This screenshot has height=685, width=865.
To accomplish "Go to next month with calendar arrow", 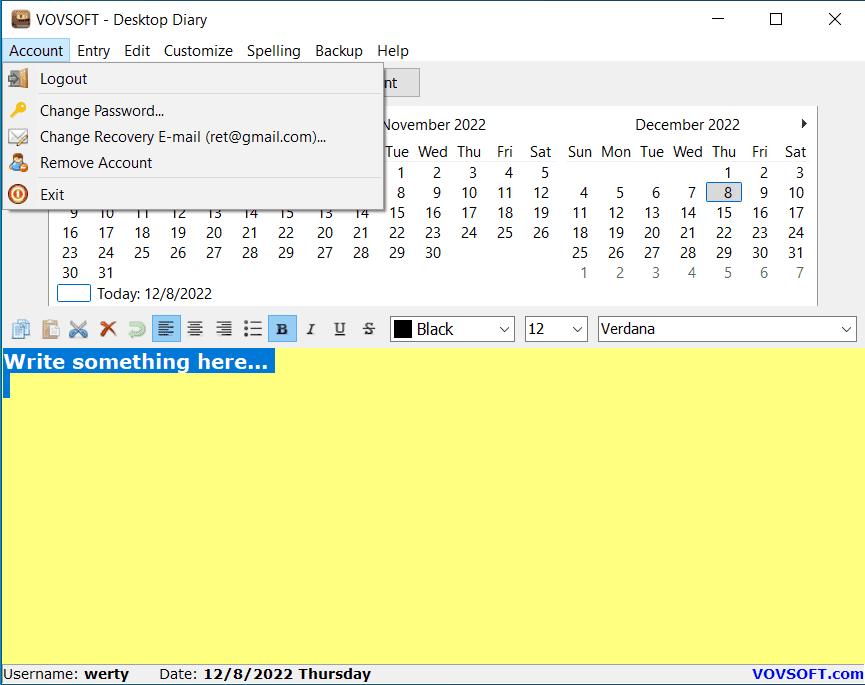I will pyautogui.click(x=804, y=124).
